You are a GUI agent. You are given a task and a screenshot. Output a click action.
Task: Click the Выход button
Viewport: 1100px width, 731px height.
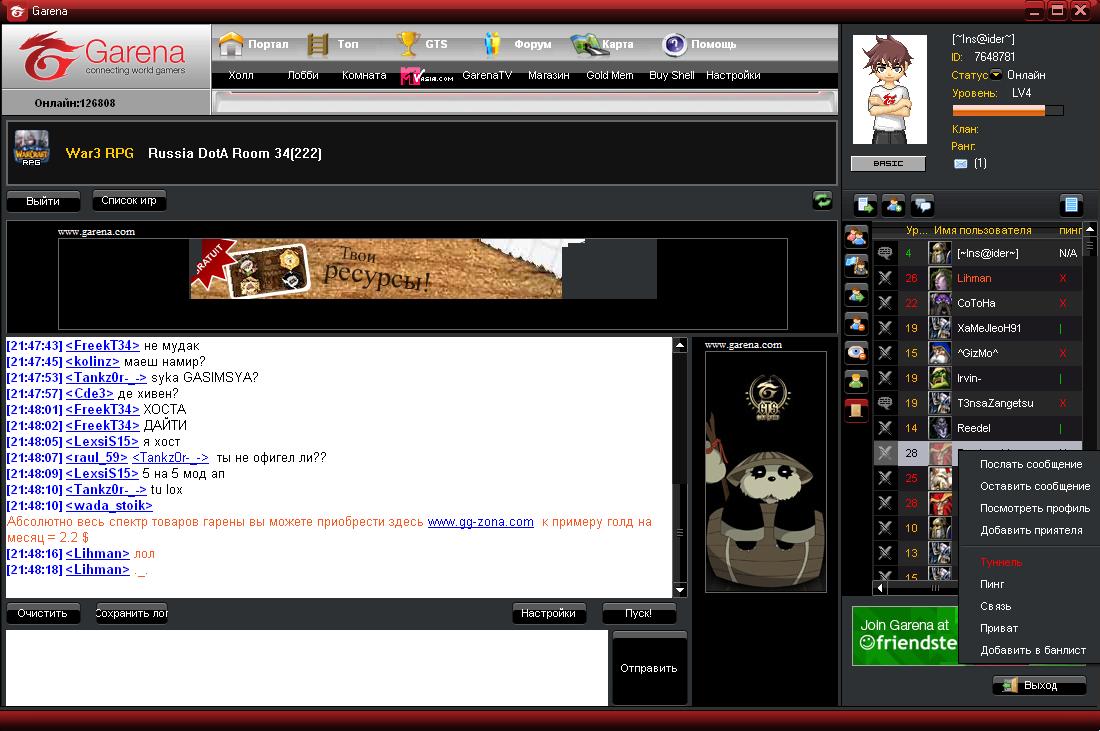click(x=1040, y=685)
